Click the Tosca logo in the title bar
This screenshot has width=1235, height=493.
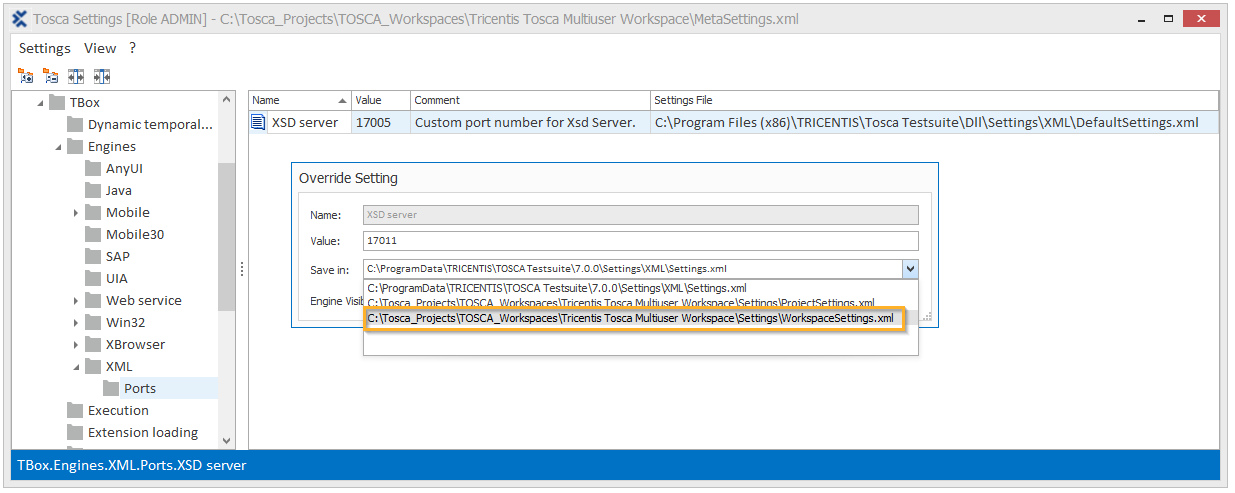point(19,19)
